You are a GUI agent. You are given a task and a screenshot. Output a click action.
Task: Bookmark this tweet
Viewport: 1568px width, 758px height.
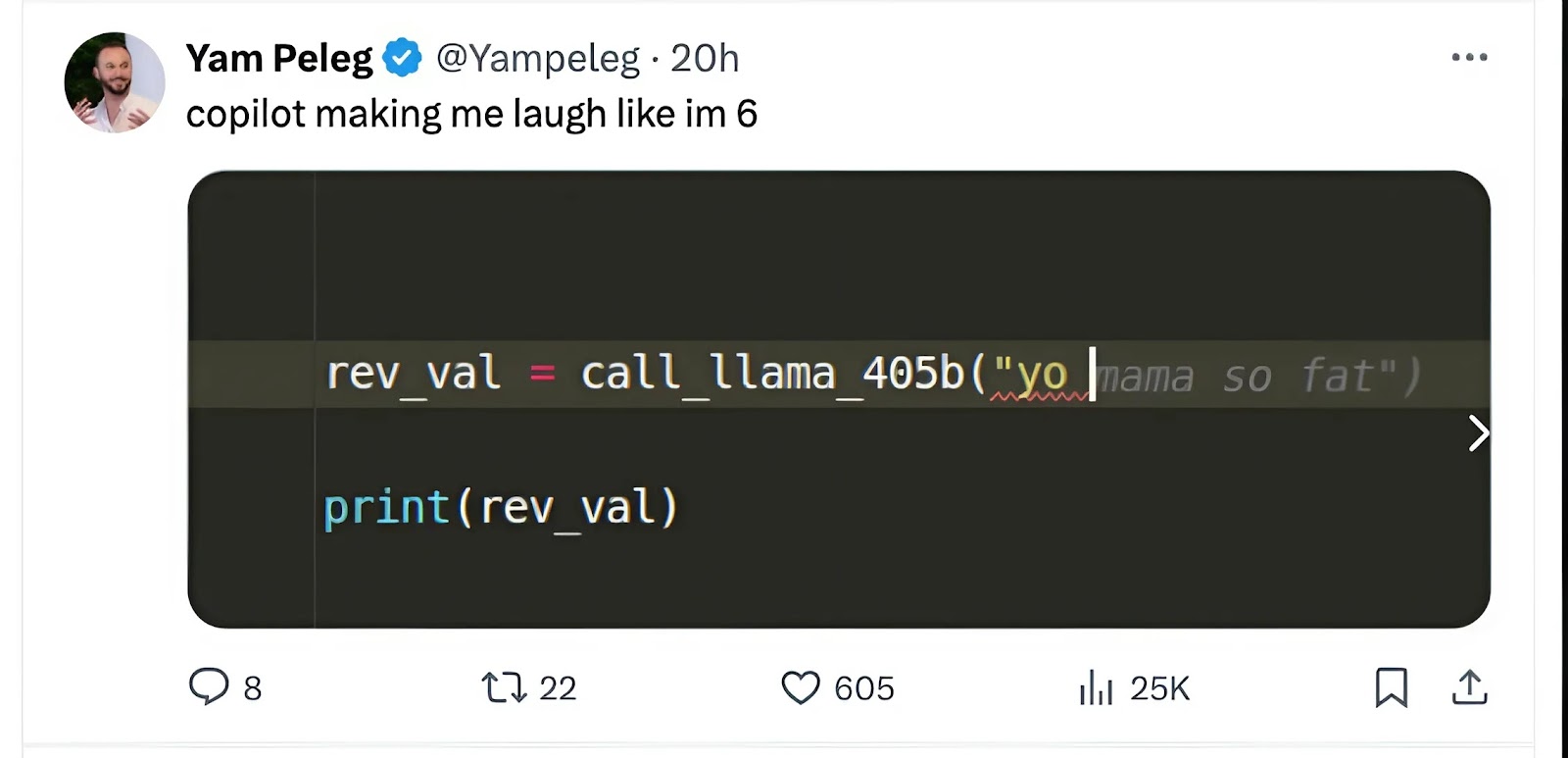(x=1391, y=687)
